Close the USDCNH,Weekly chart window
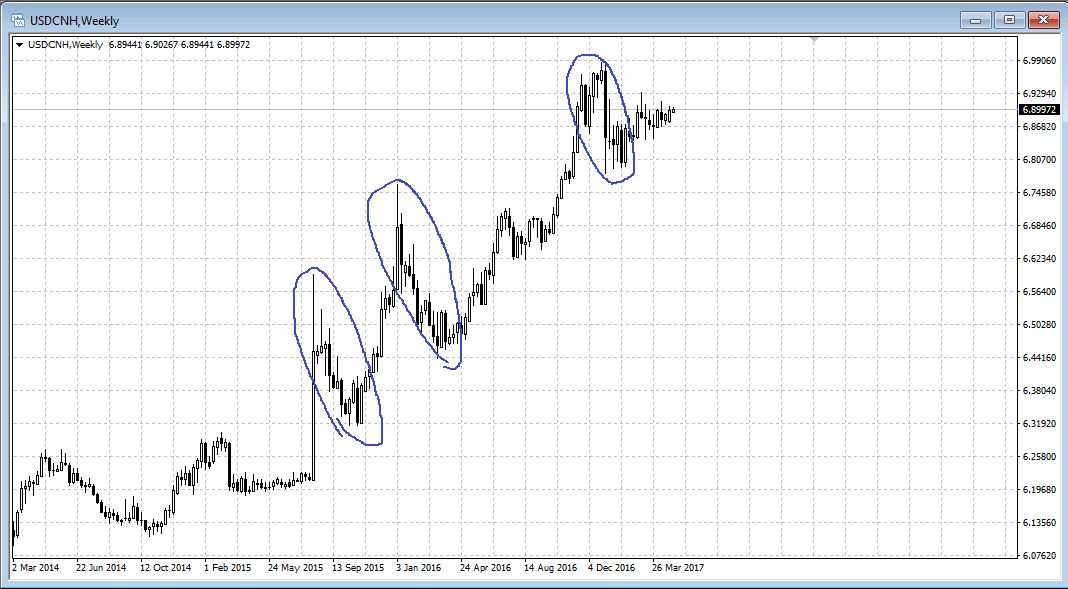1068x589 pixels. click(1043, 19)
